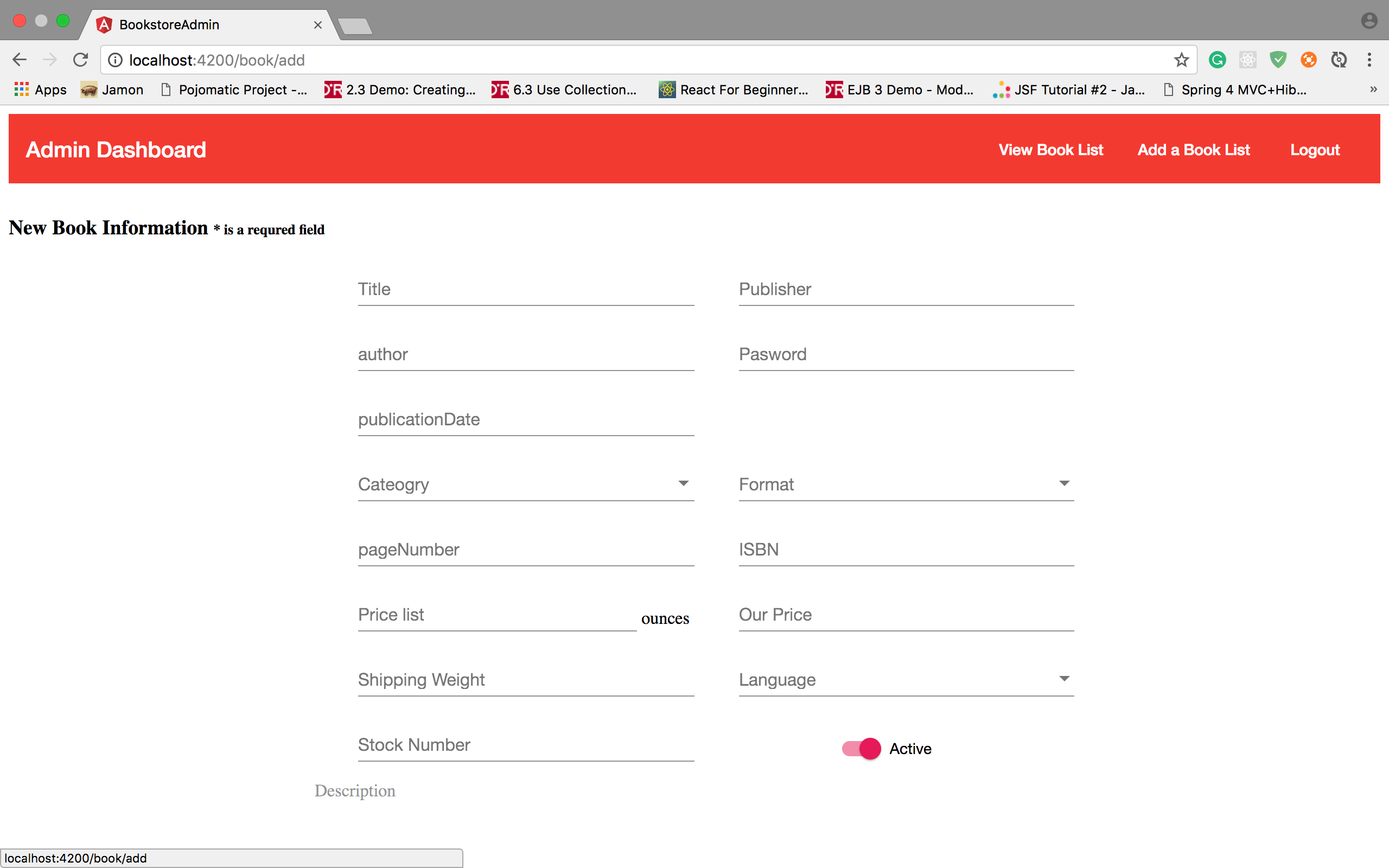Open View Book List link
Image resolution: width=1389 pixels, height=868 pixels.
coord(1050,150)
